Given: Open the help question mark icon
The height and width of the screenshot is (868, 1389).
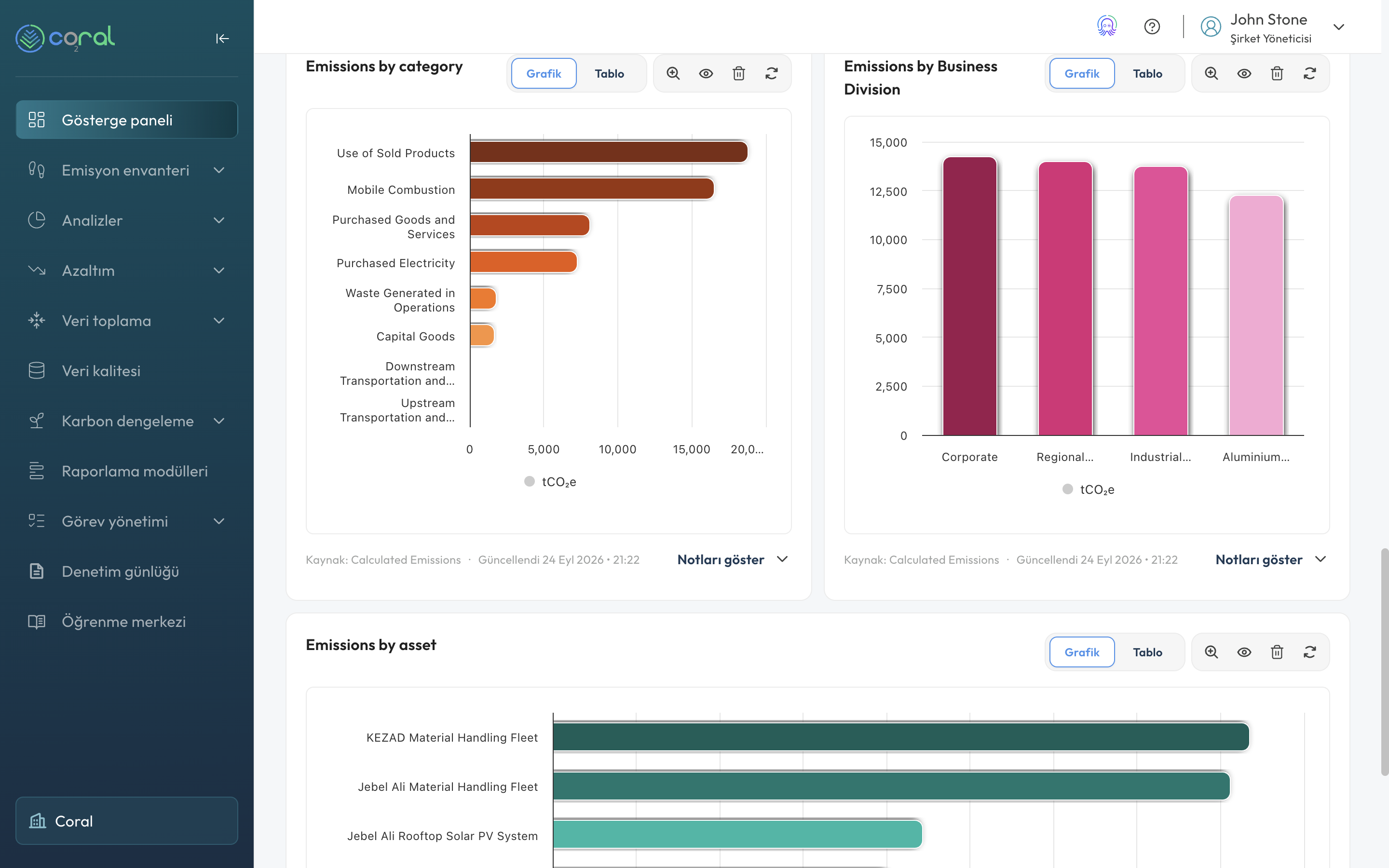Looking at the screenshot, I should click(x=1151, y=27).
